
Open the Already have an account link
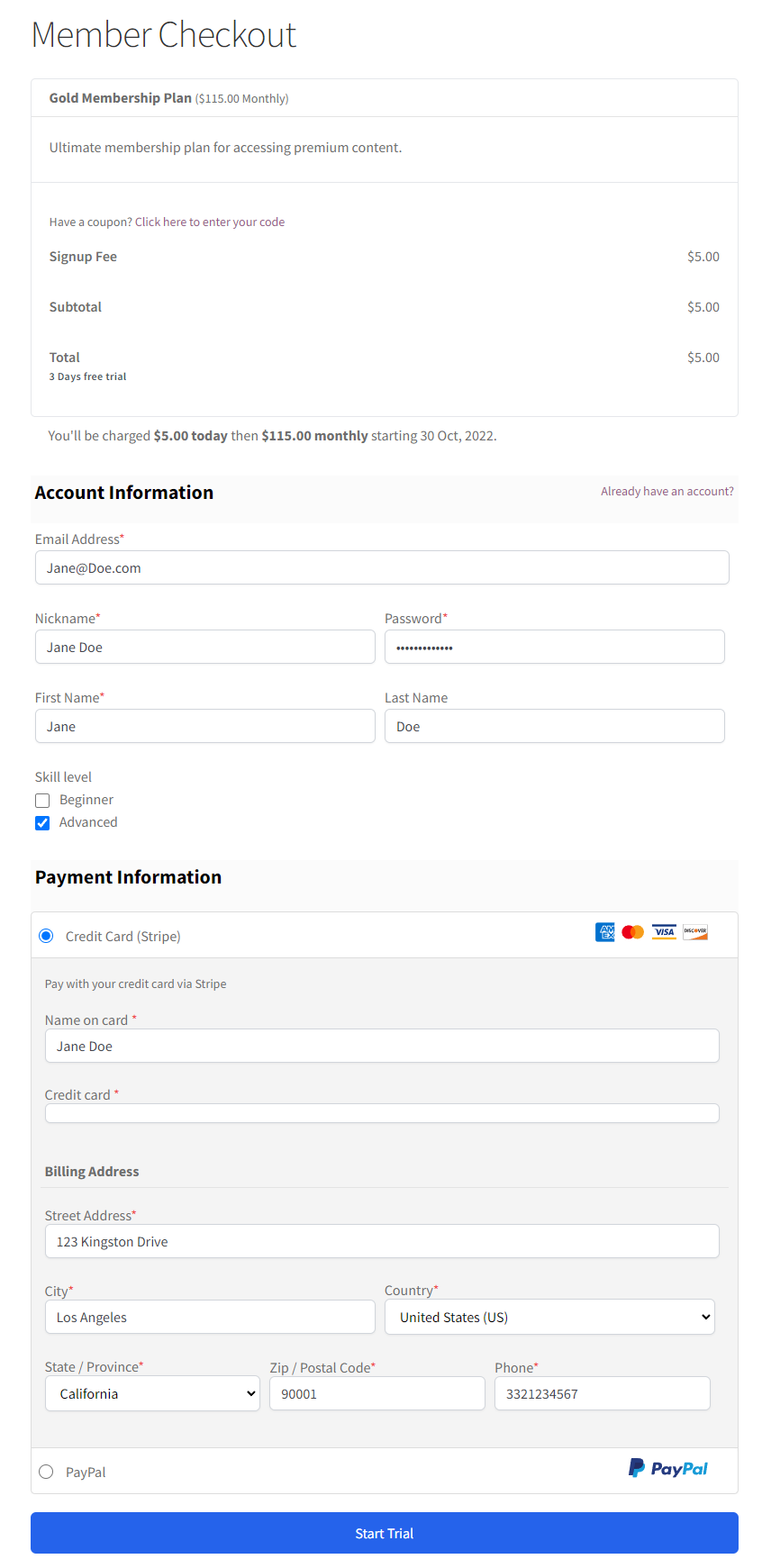[667, 492]
